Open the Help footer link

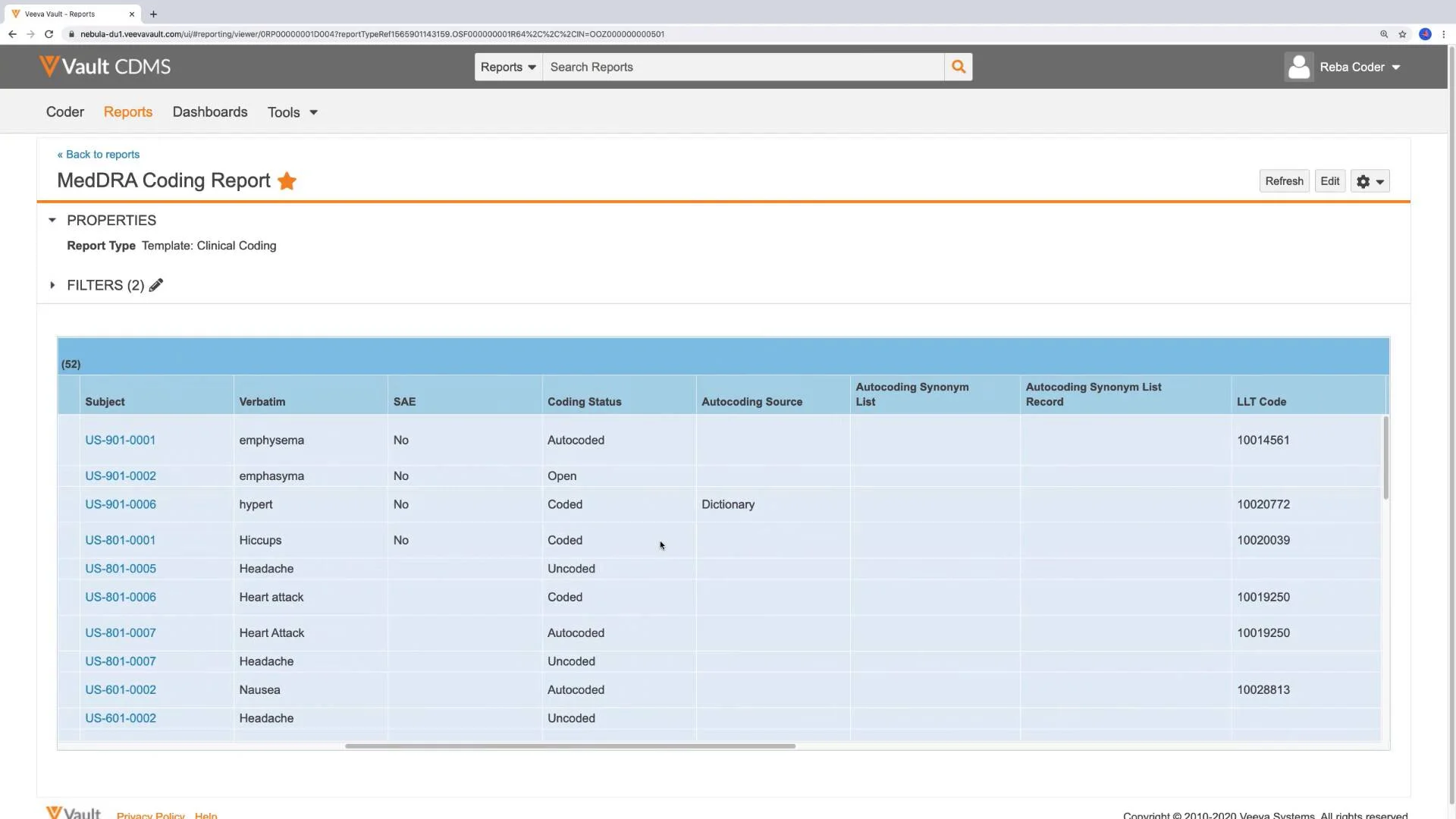click(x=206, y=815)
